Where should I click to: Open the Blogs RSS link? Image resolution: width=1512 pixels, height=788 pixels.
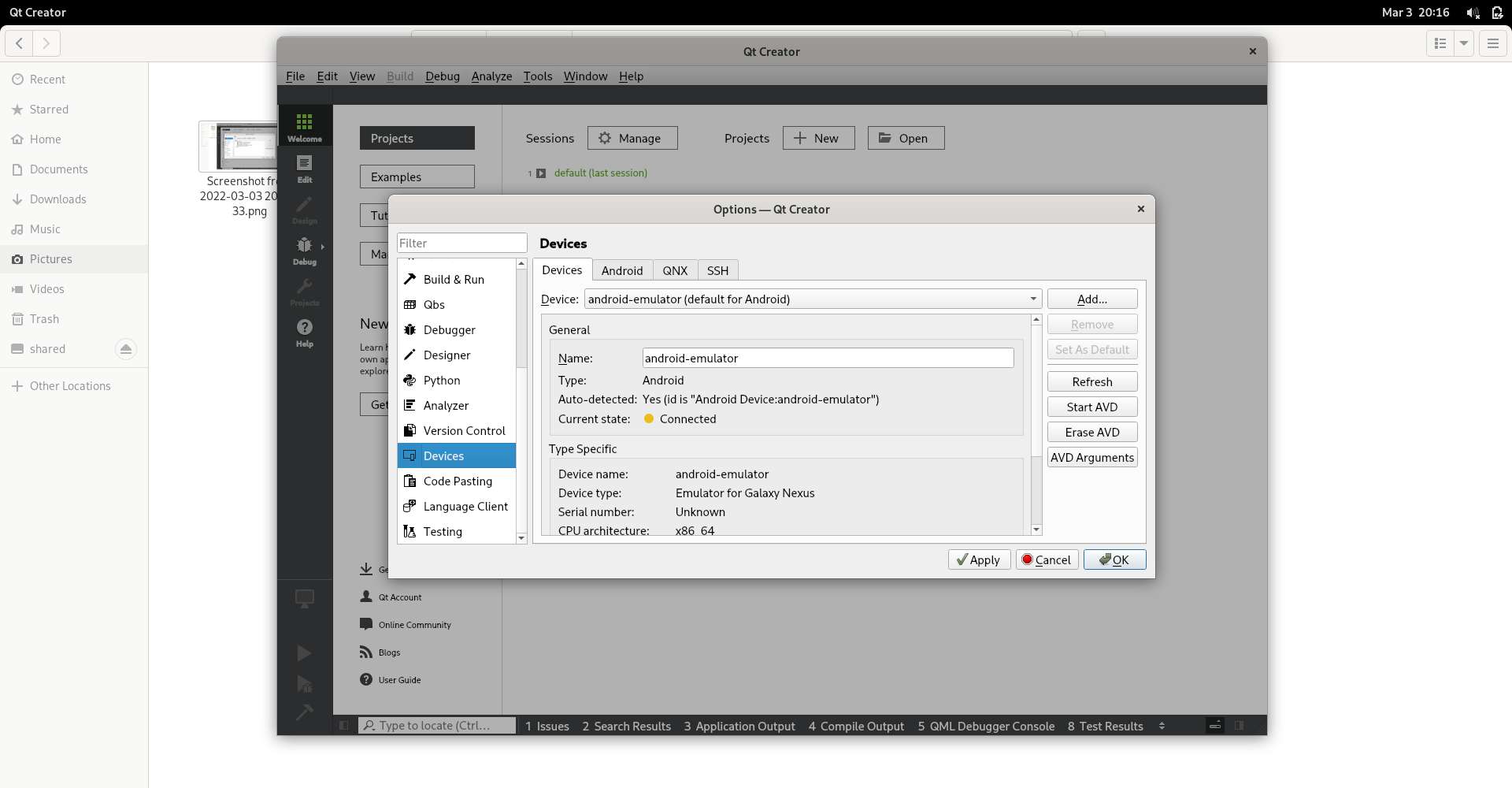coord(380,652)
